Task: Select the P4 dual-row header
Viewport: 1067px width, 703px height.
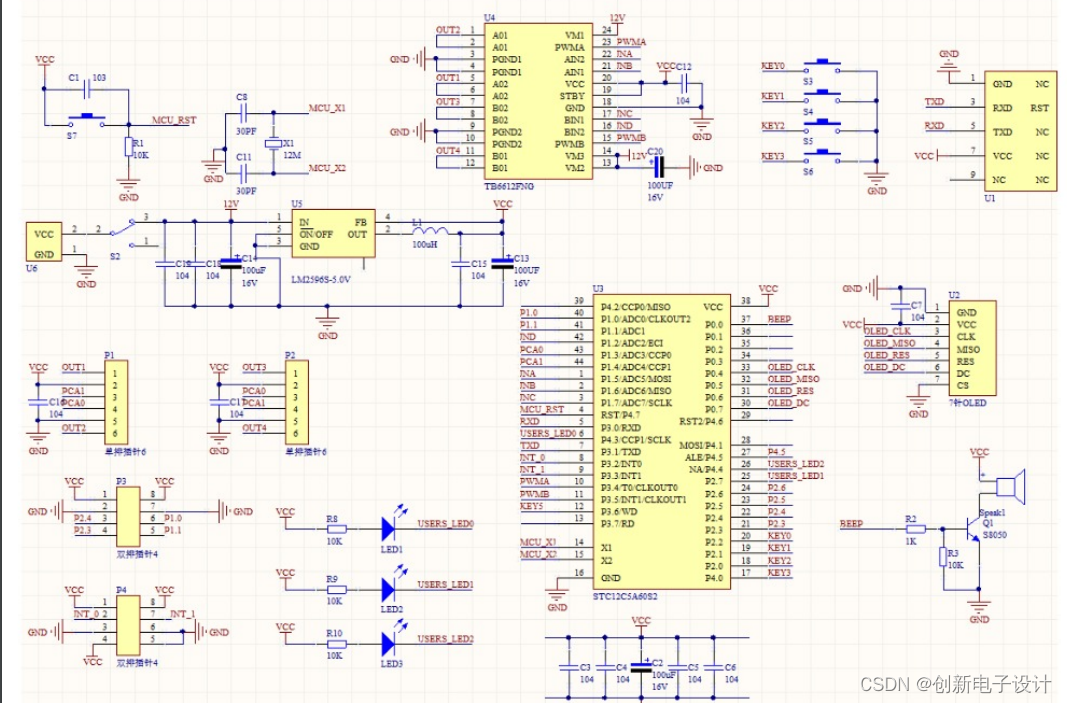Action: pos(129,625)
